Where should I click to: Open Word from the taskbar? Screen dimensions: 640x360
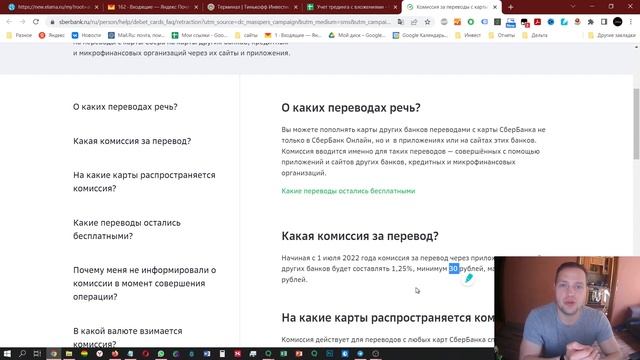coord(207,353)
